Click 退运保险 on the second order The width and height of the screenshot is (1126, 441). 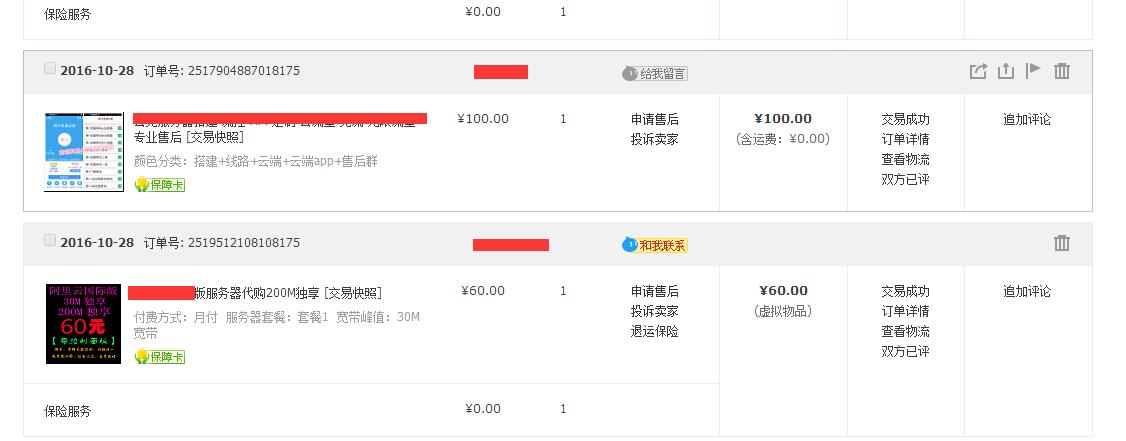(654, 332)
